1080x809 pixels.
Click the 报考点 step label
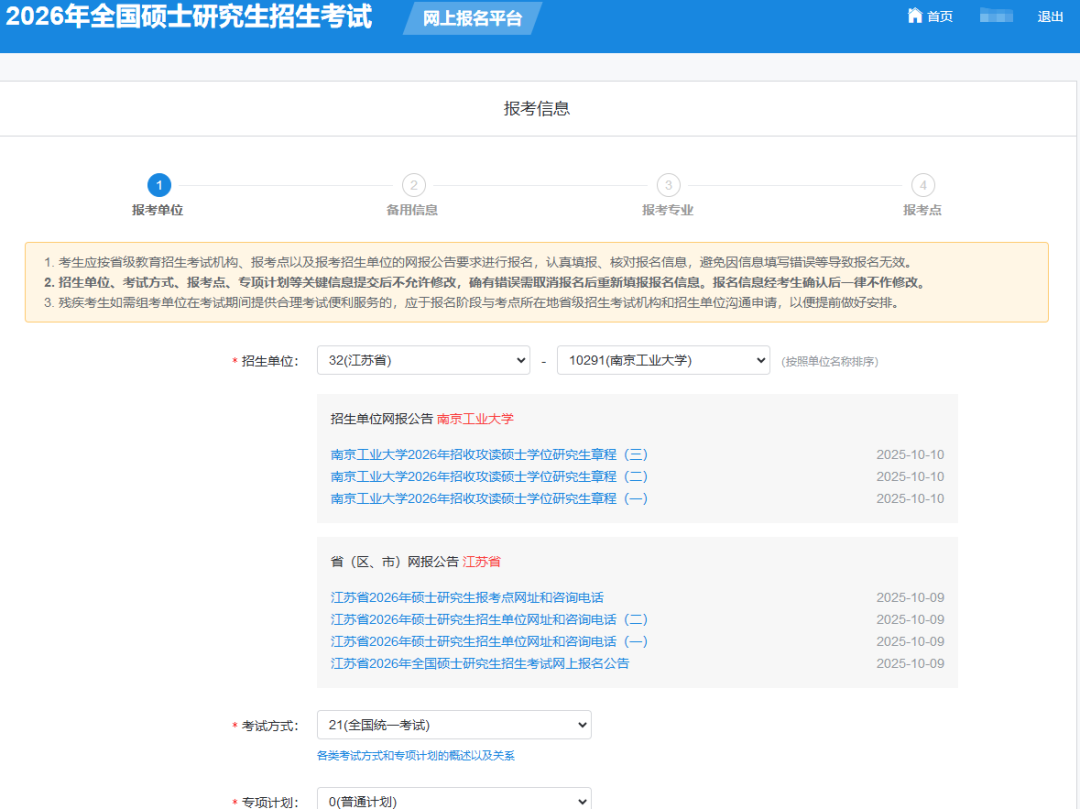(x=922, y=210)
